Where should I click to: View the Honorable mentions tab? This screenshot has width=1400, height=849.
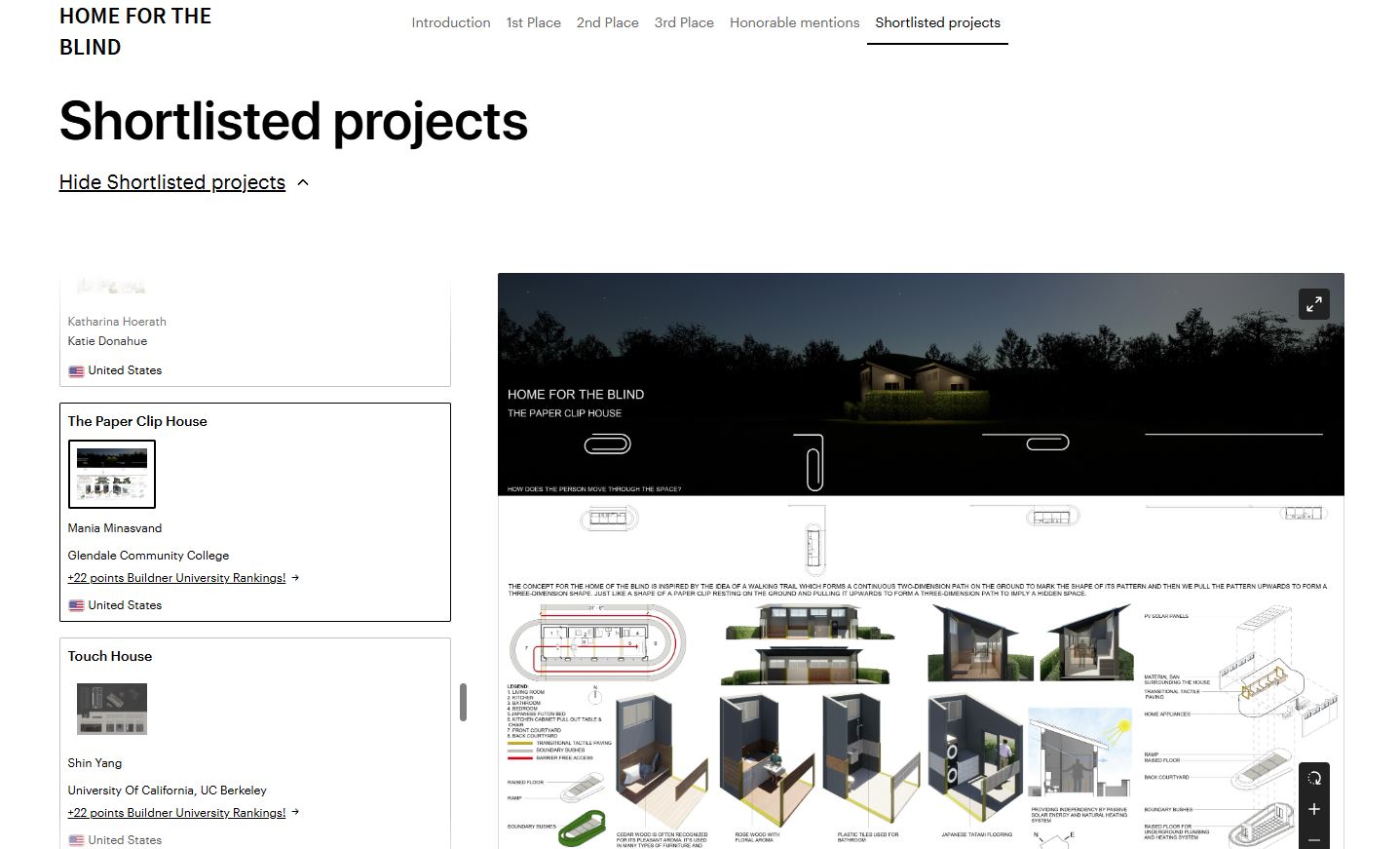794,22
